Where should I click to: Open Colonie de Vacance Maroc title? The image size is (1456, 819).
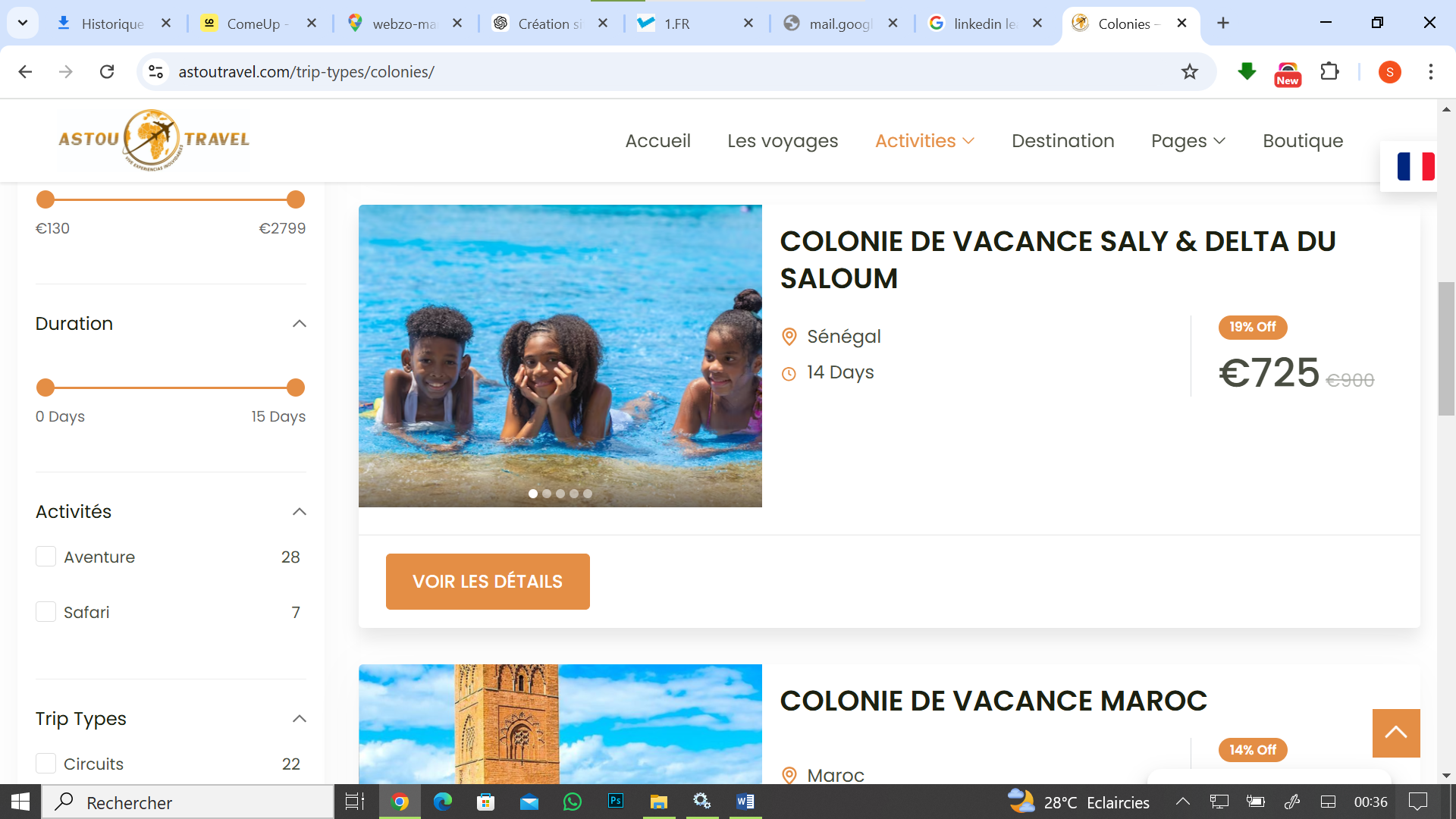(x=993, y=701)
